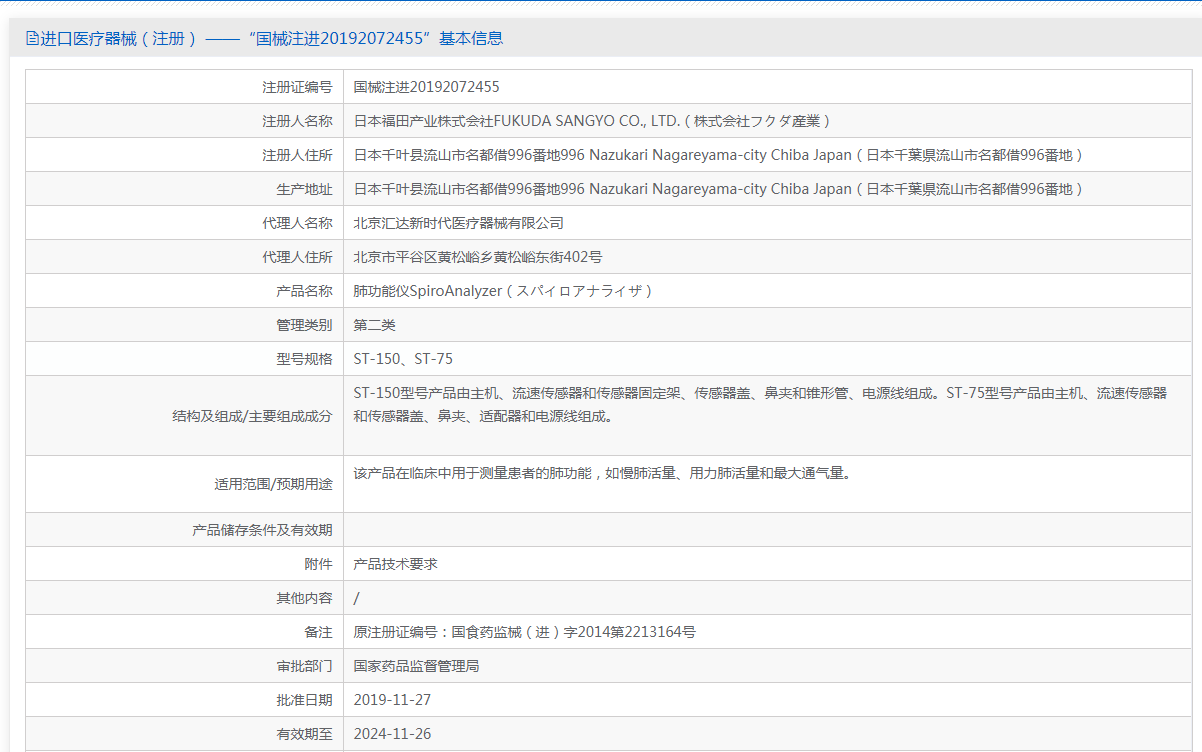Screen dimensions: 1202x752
Task: Click the 管理类别 label
Action: coord(304,325)
